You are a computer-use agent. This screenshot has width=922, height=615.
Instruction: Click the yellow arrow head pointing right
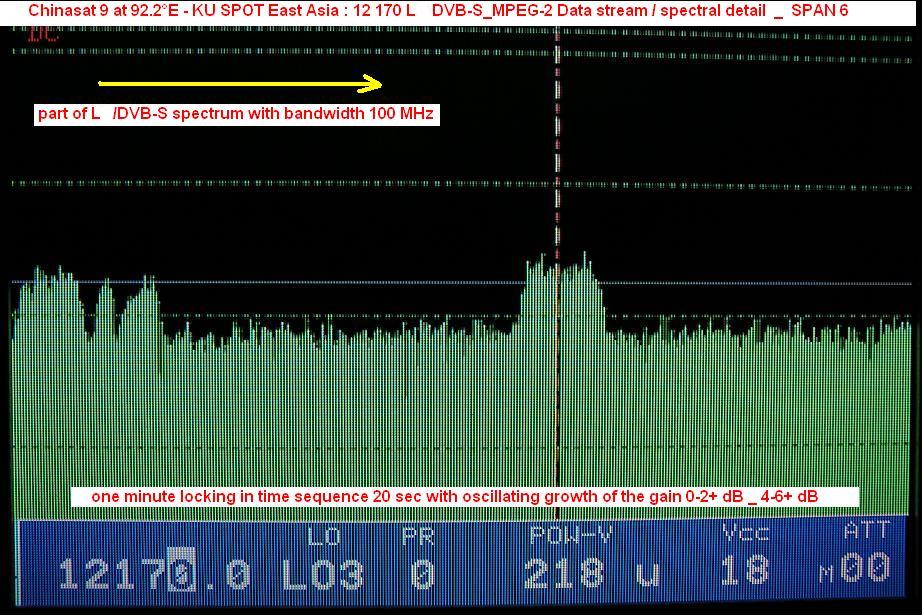(x=376, y=83)
